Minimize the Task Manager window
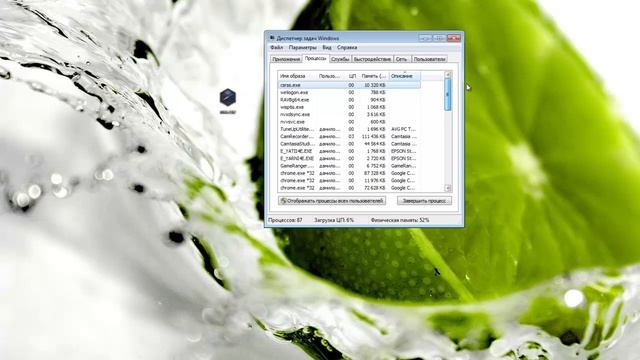The image size is (640, 360). pyautogui.click(x=425, y=38)
